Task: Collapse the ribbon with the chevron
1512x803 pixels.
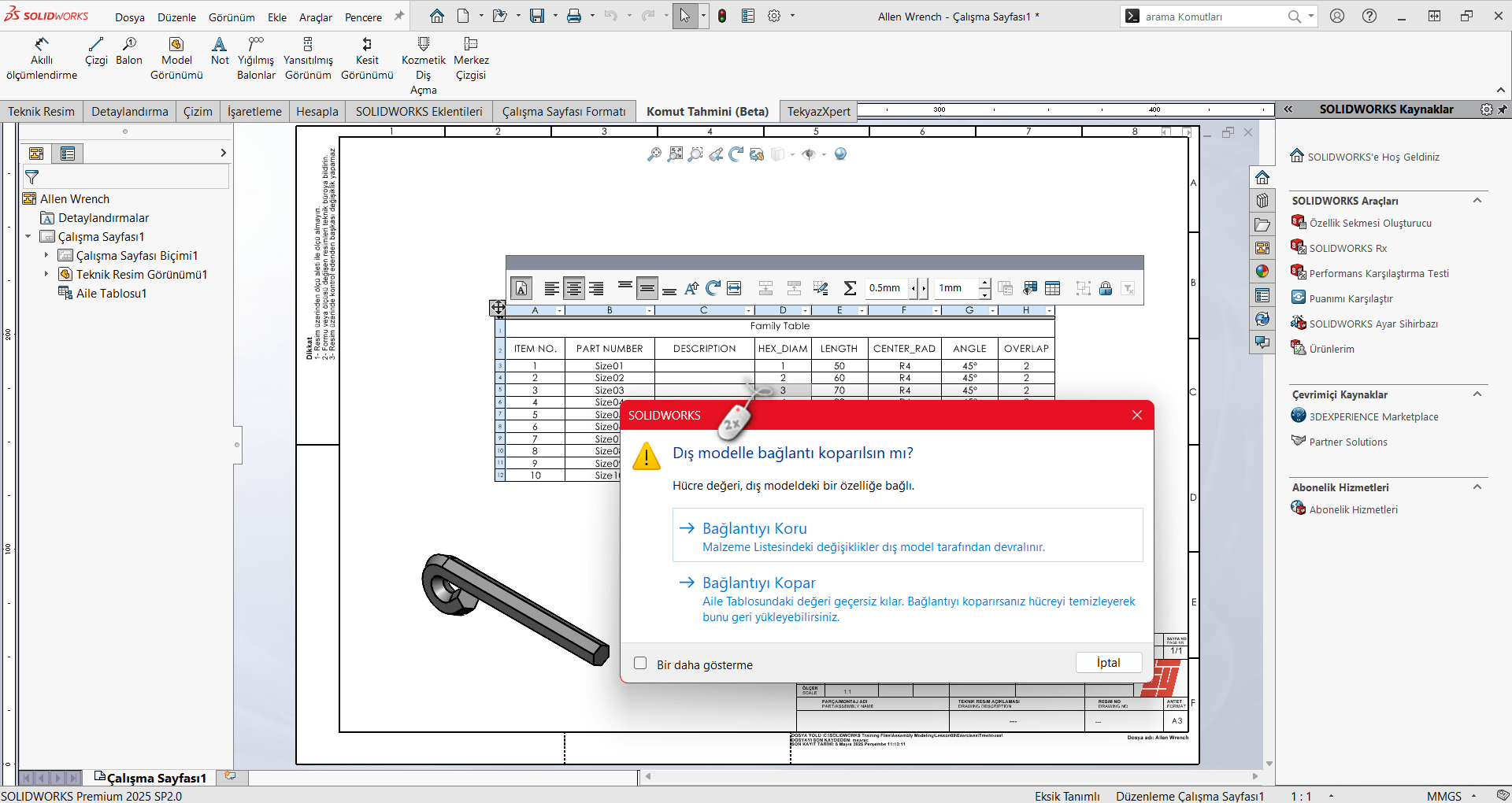Action: (1501, 90)
